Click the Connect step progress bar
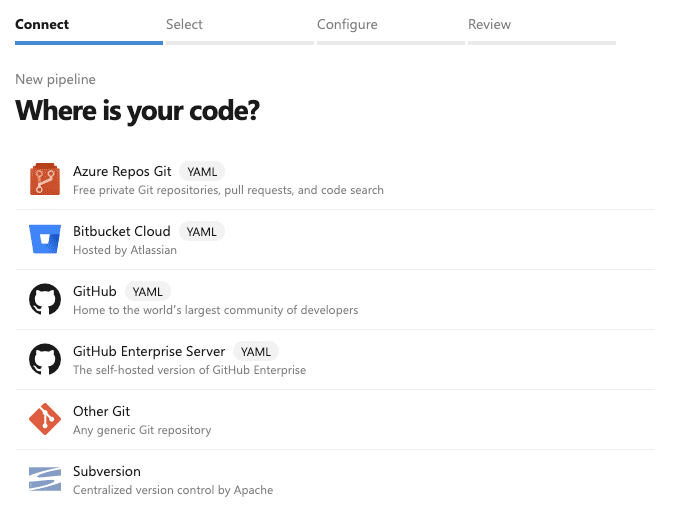This screenshot has height=515, width=693. pyautogui.click(x=88, y=43)
